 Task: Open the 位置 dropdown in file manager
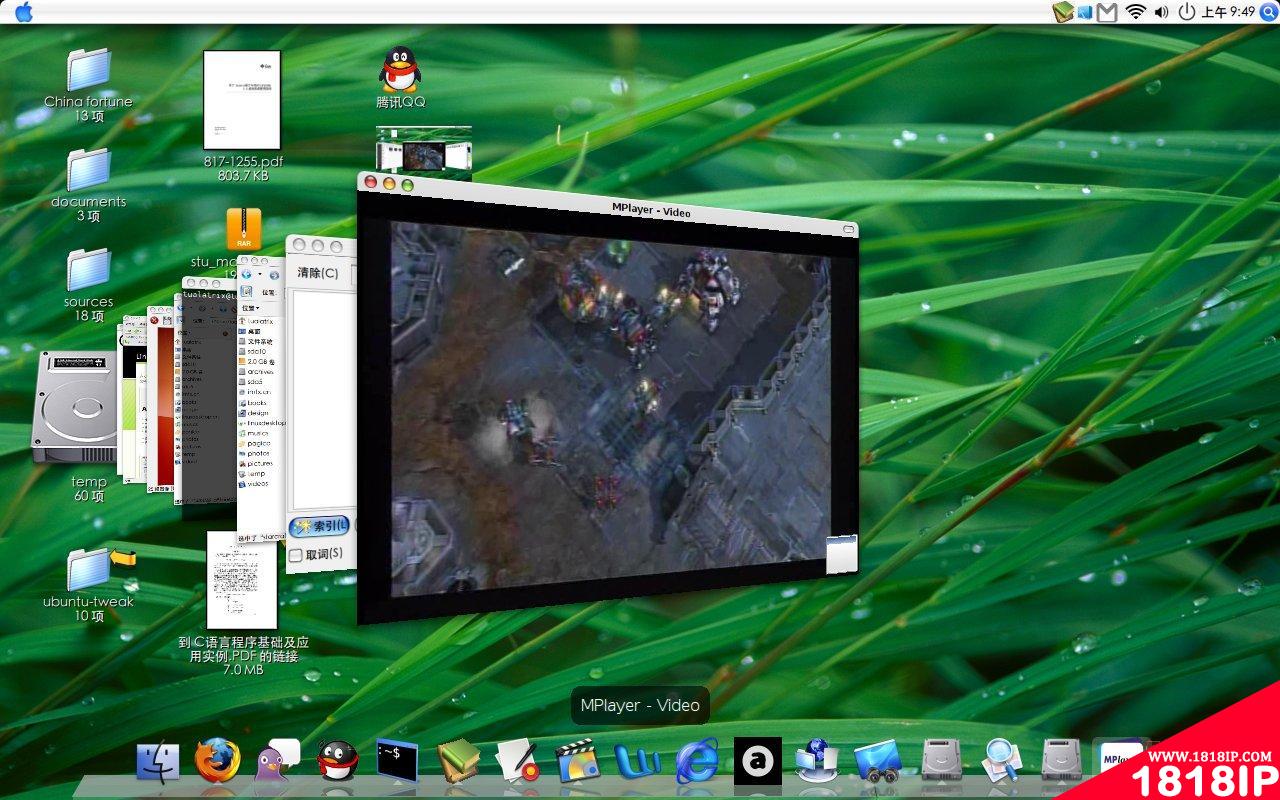(x=251, y=308)
